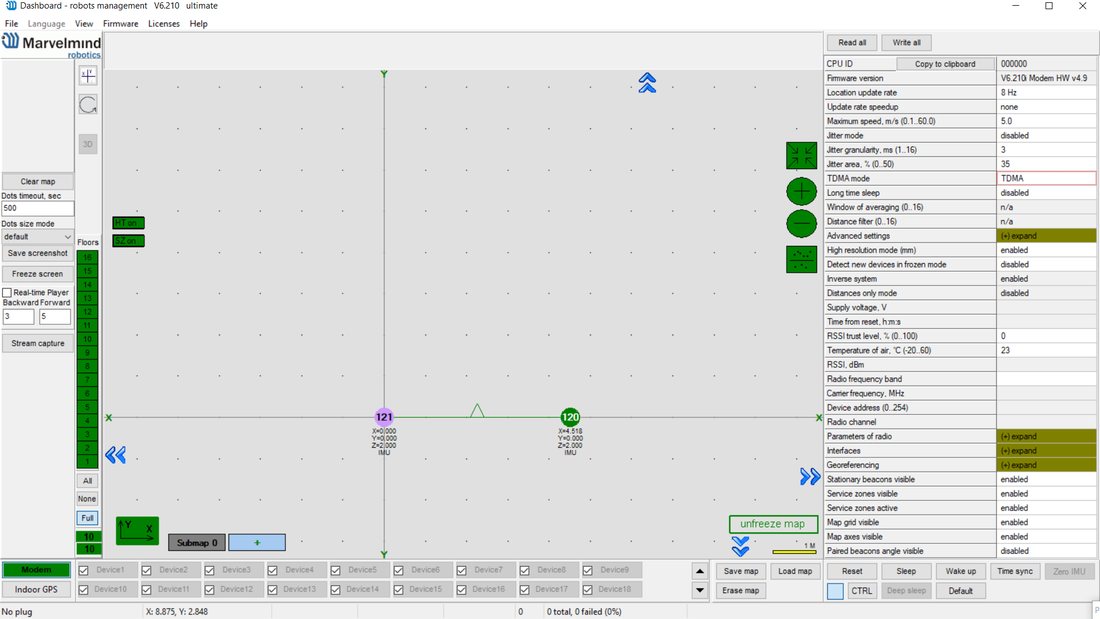
Task: Click the Write all button
Action: [x=906, y=43]
